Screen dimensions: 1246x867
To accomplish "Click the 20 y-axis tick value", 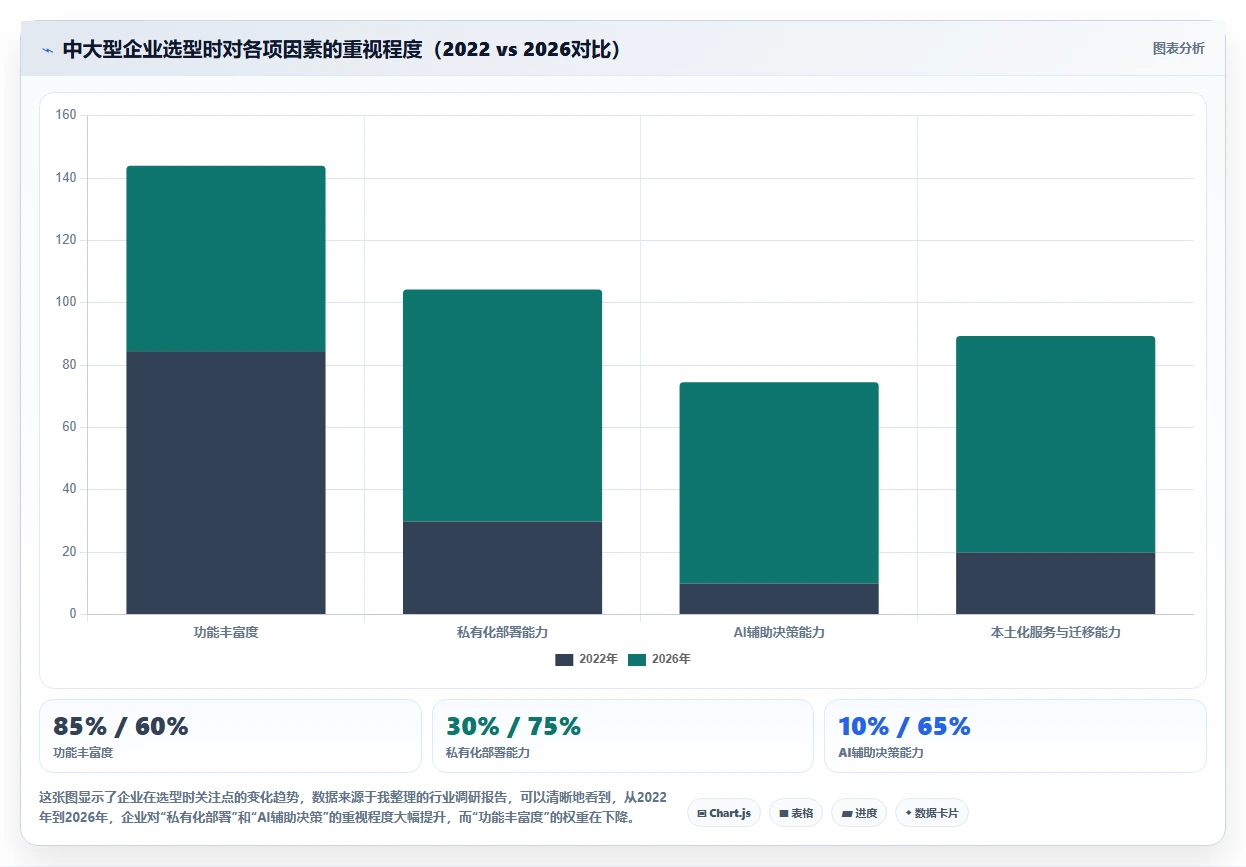I will click(70, 552).
